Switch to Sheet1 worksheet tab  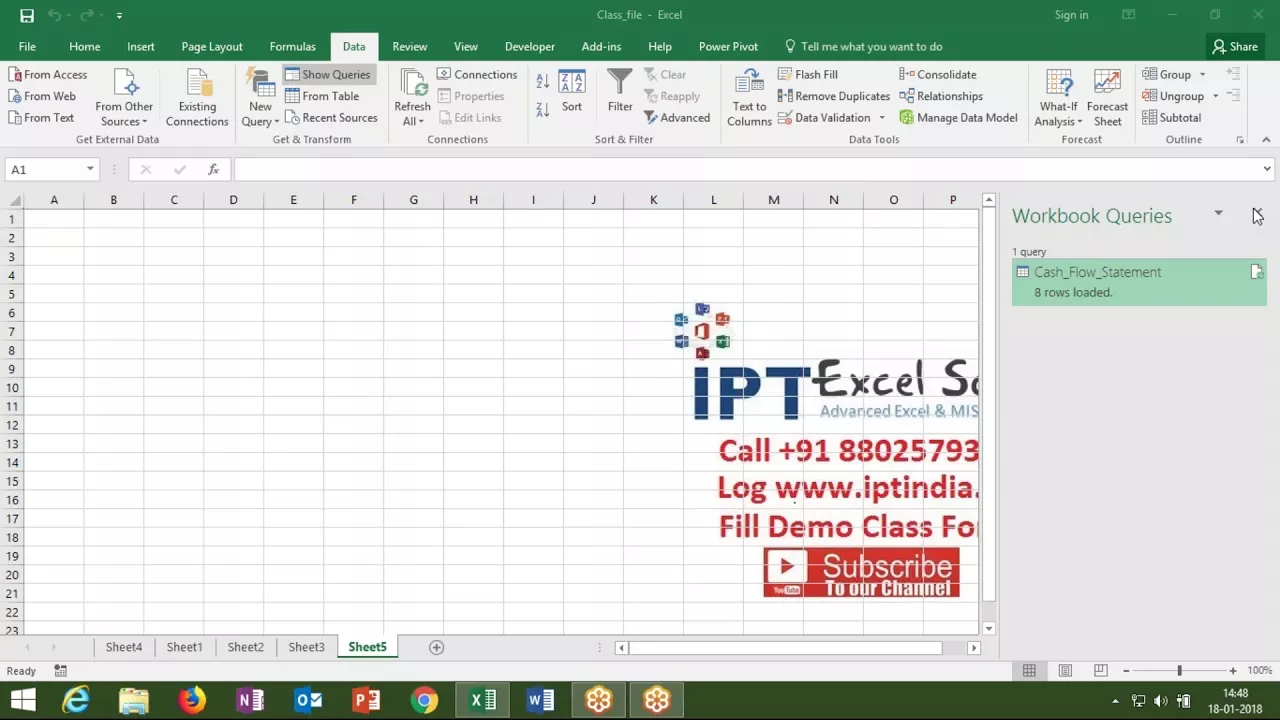[184, 647]
